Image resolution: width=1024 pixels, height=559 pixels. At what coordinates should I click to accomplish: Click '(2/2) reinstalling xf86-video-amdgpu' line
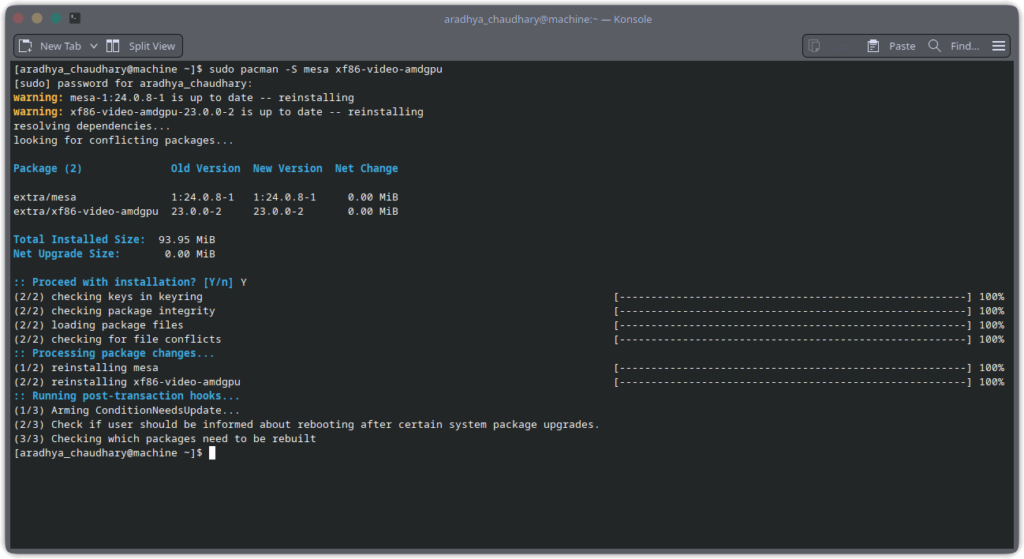[127, 382]
